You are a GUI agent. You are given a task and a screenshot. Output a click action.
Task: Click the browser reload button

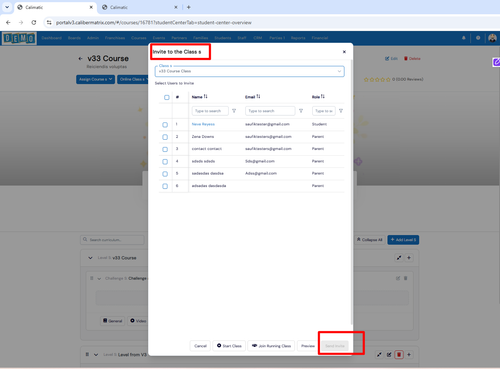pyautogui.click(x=34, y=22)
